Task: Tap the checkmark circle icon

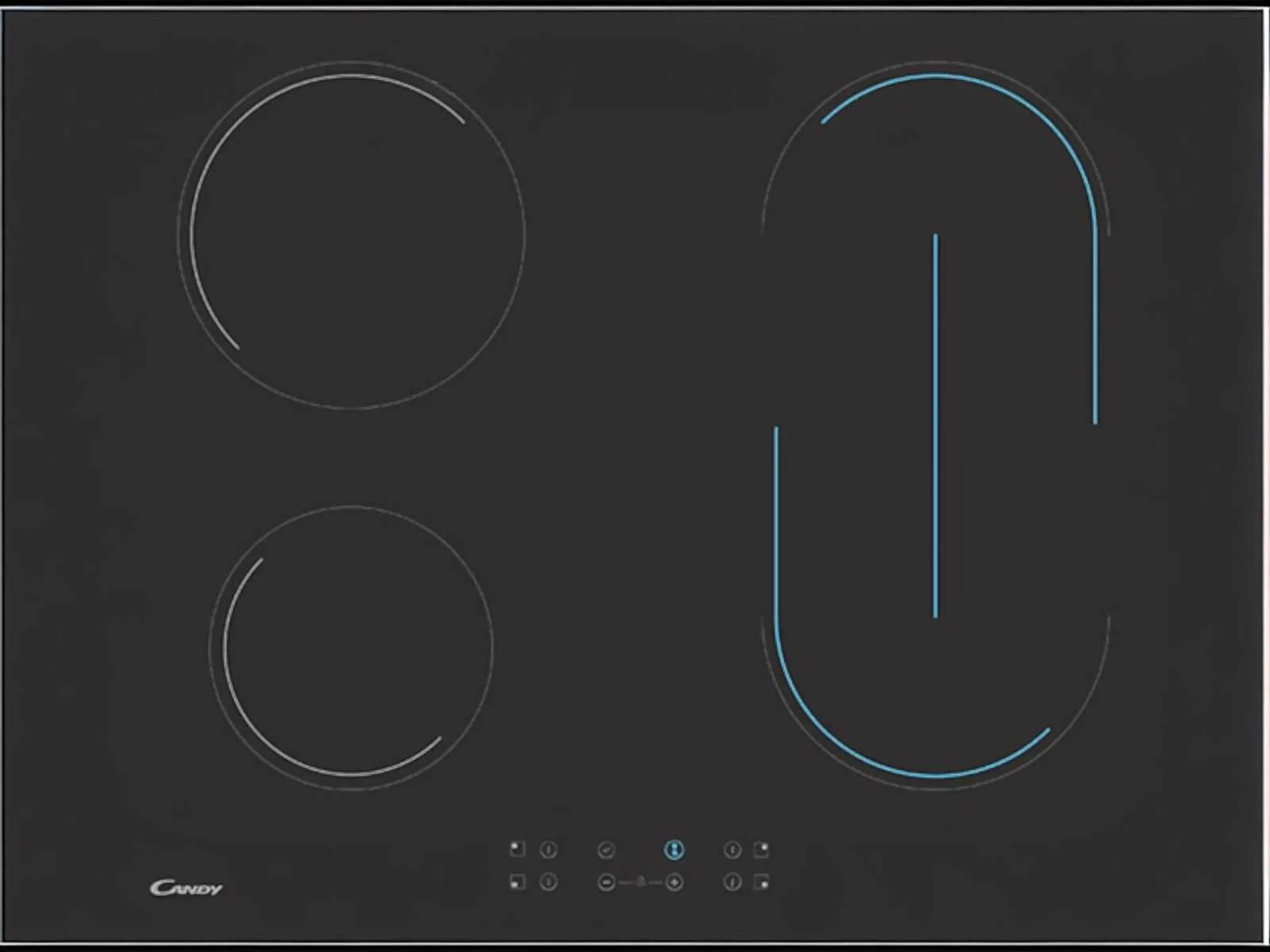Action: point(606,850)
